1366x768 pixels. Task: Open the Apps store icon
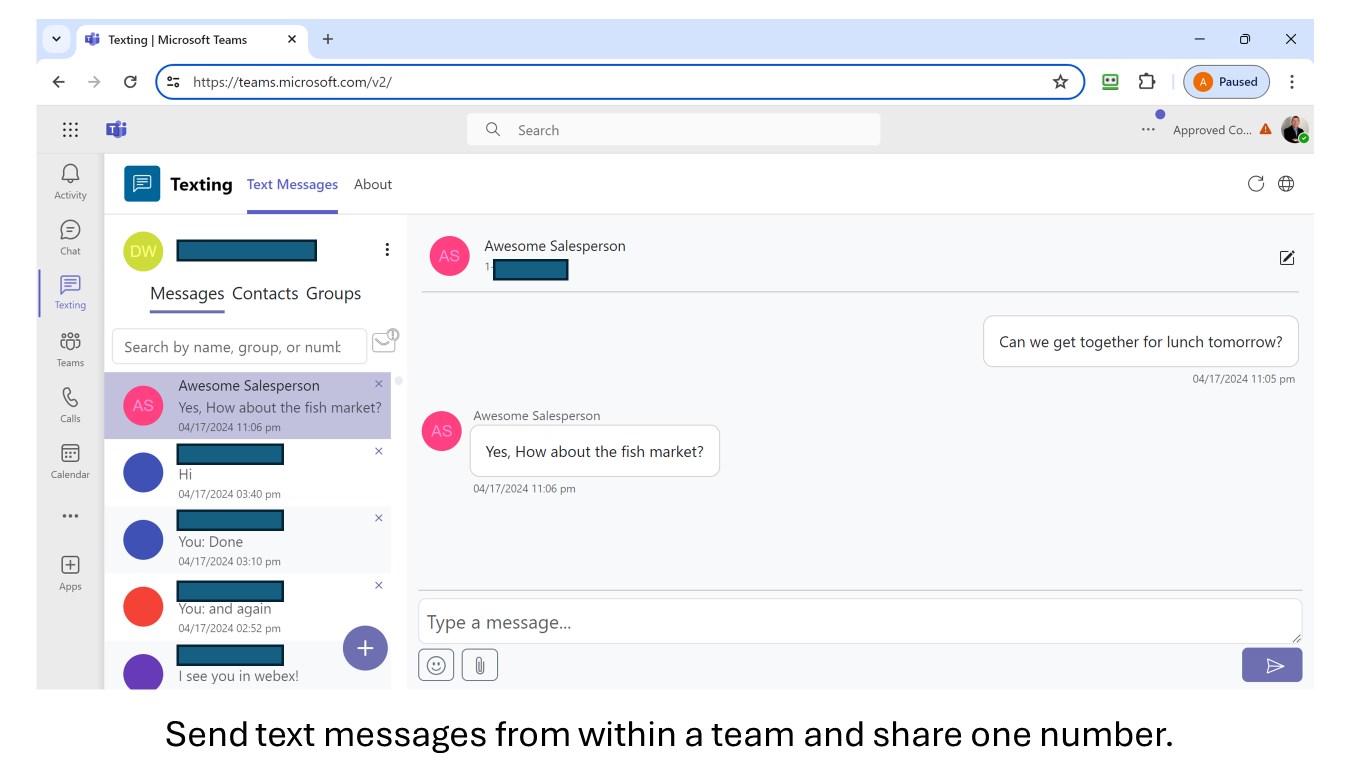click(70, 573)
